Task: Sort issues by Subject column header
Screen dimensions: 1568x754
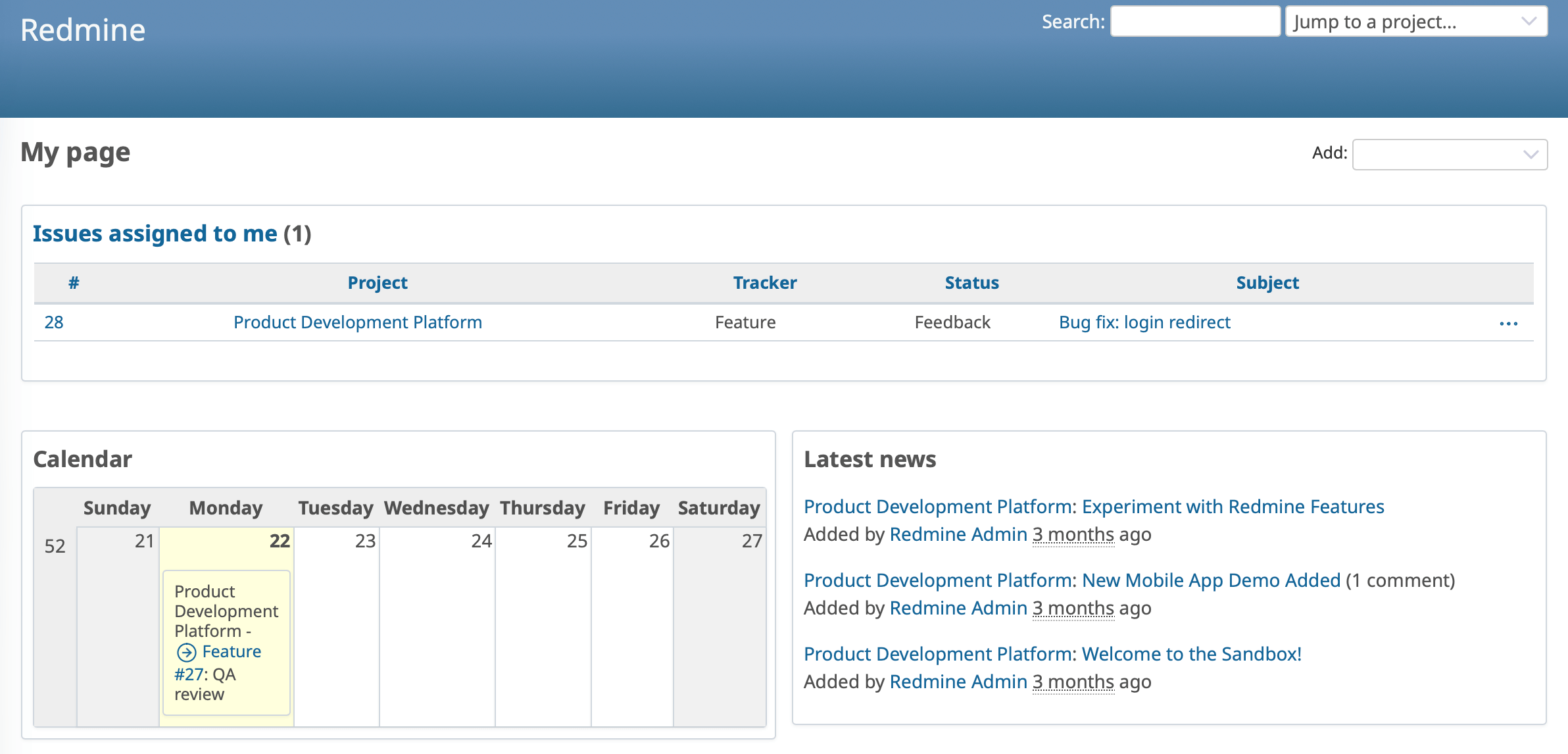Action: coord(1267,283)
